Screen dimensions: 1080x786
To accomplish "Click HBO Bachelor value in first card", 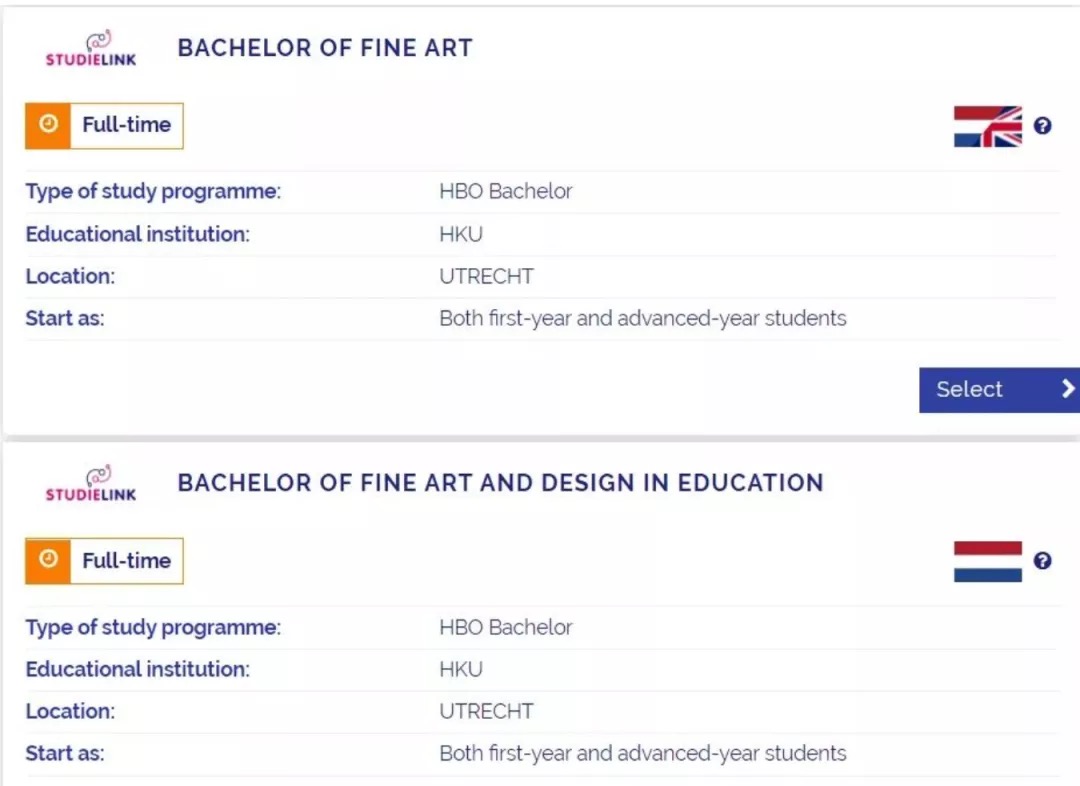I will (506, 191).
